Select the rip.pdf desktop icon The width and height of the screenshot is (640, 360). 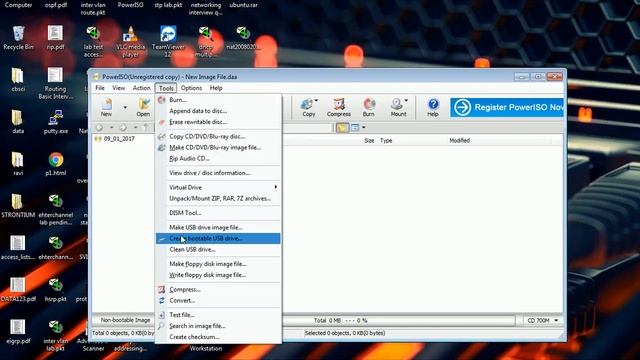pos(56,38)
